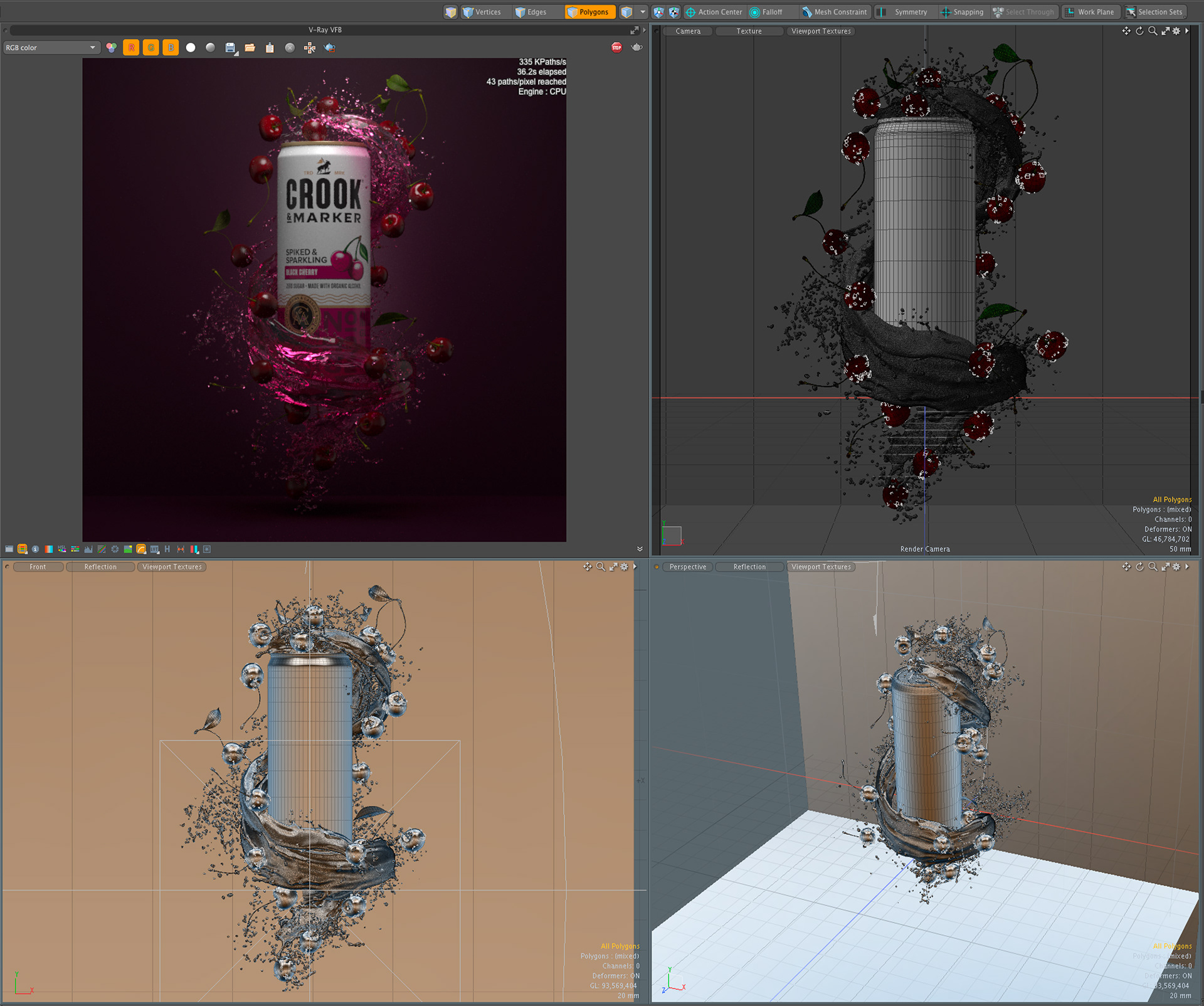Toggle the red channel in V-Ray VFB
This screenshot has width=1204, height=1006.
(131, 48)
